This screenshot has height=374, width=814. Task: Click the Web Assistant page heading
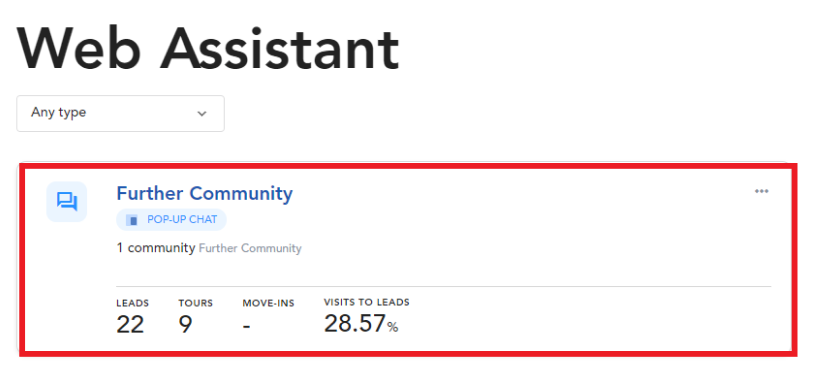208,48
